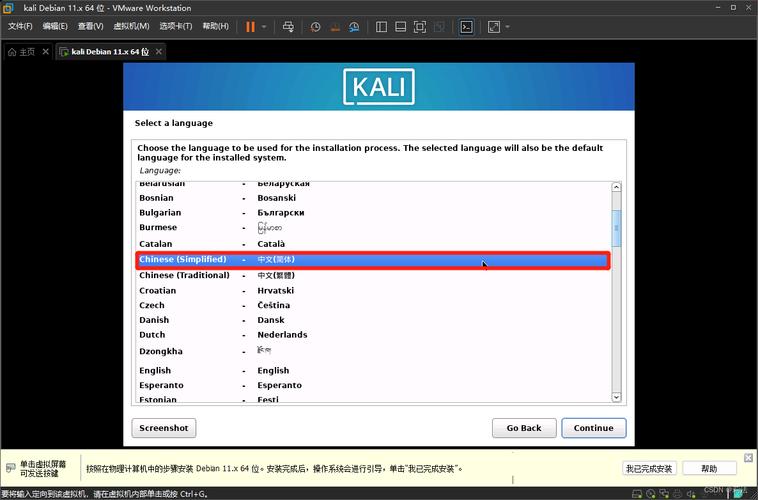Open the snapshot manager

(x=354, y=27)
